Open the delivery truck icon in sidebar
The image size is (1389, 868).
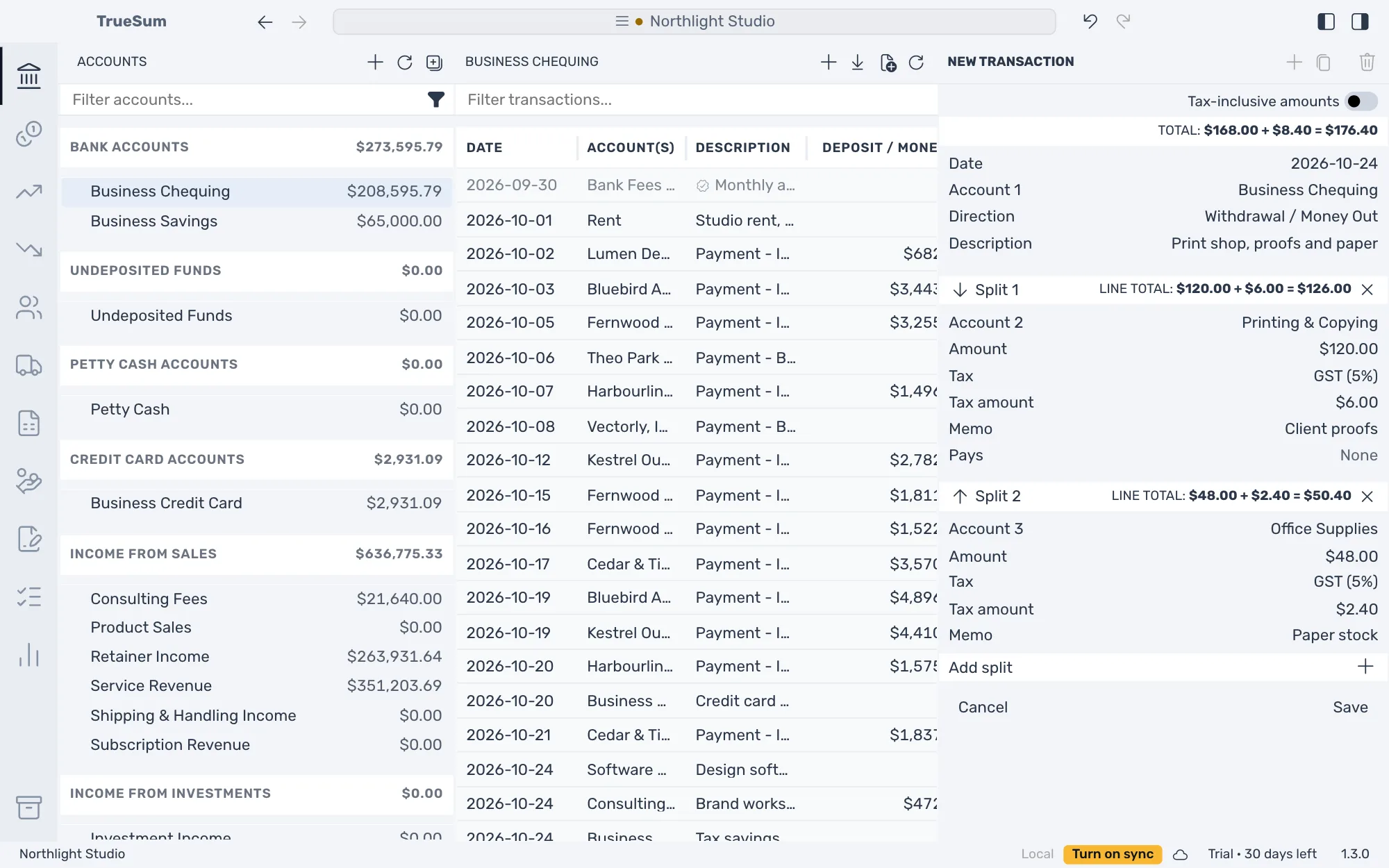(28, 365)
